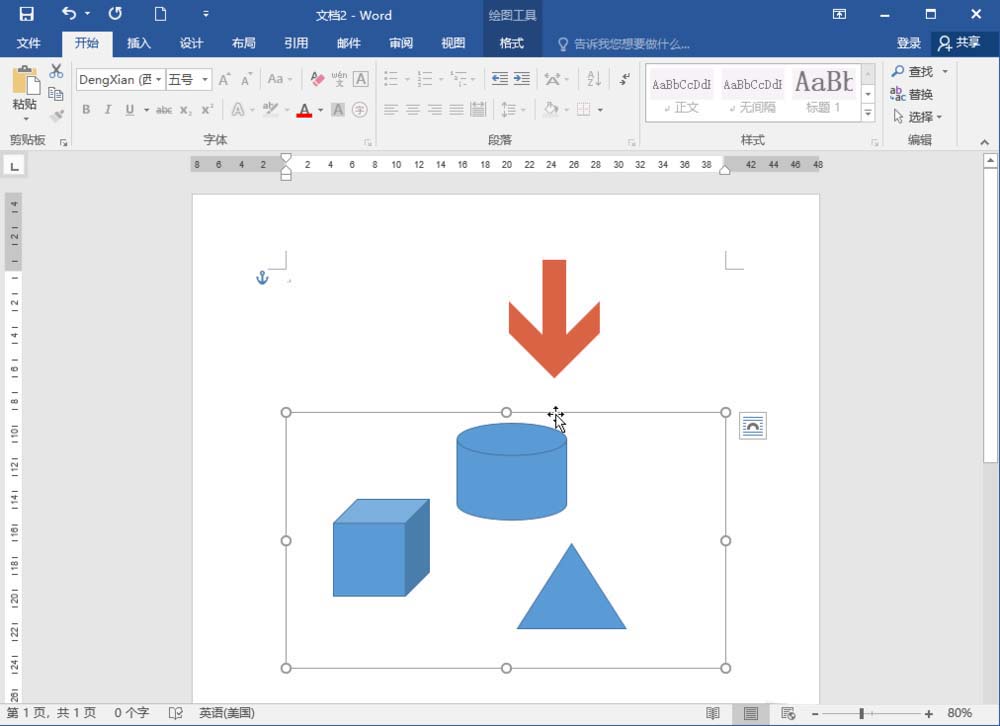Toggle underline formatting
The width and height of the screenshot is (1000, 726).
pos(127,108)
